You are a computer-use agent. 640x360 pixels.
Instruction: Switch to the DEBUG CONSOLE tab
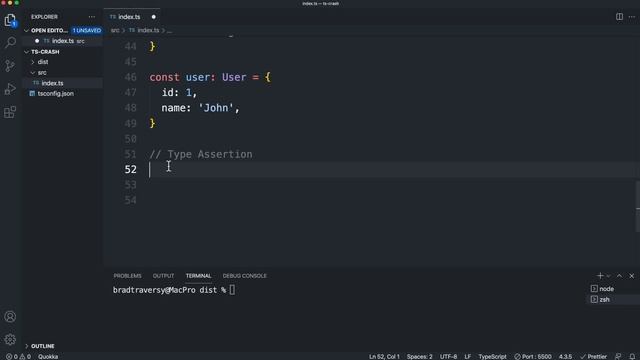point(244,276)
